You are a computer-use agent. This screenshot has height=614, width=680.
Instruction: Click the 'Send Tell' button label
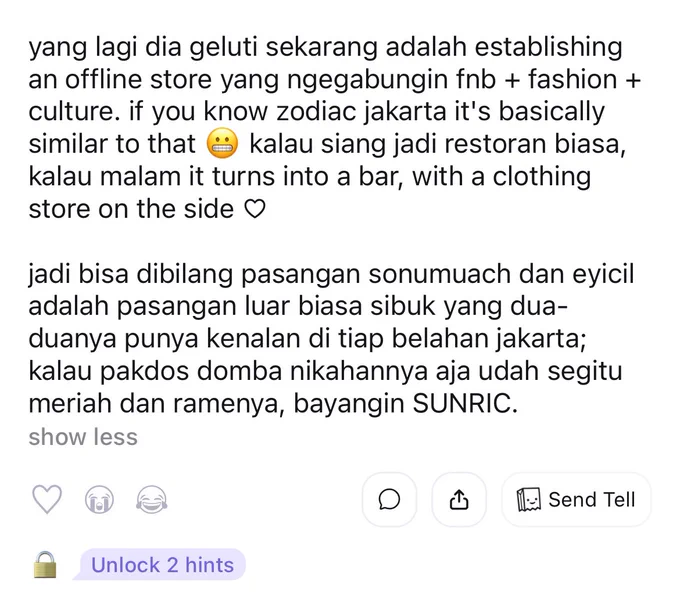(591, 500)
